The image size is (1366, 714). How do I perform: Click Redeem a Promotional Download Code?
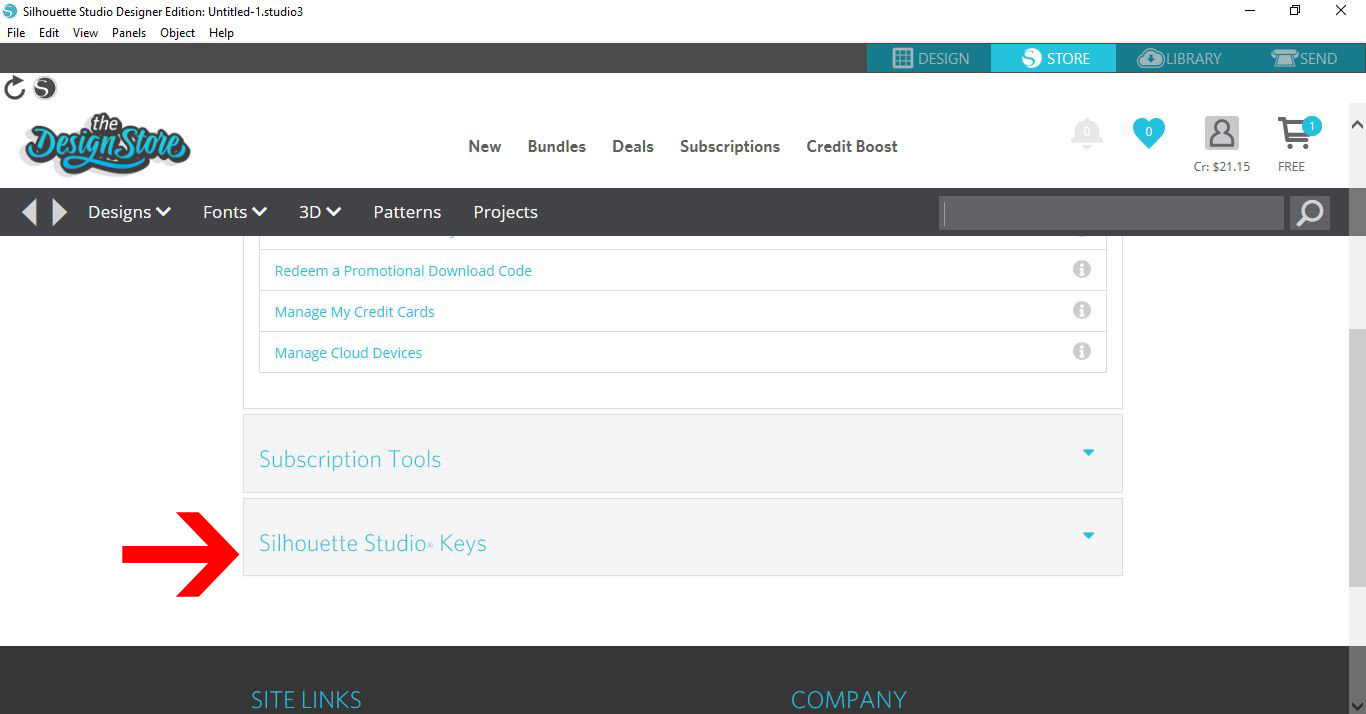[403, 270]
